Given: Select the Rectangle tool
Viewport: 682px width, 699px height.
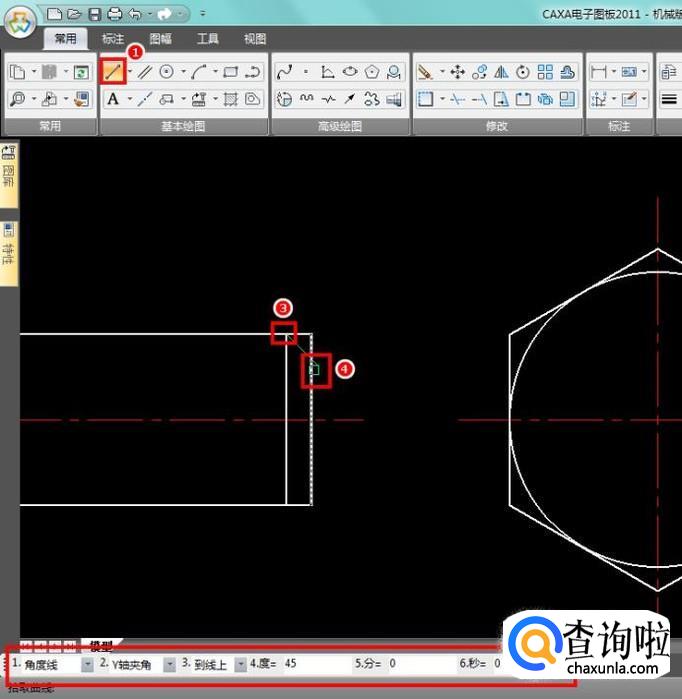Looking at the screenshot, I should point(231,72).
